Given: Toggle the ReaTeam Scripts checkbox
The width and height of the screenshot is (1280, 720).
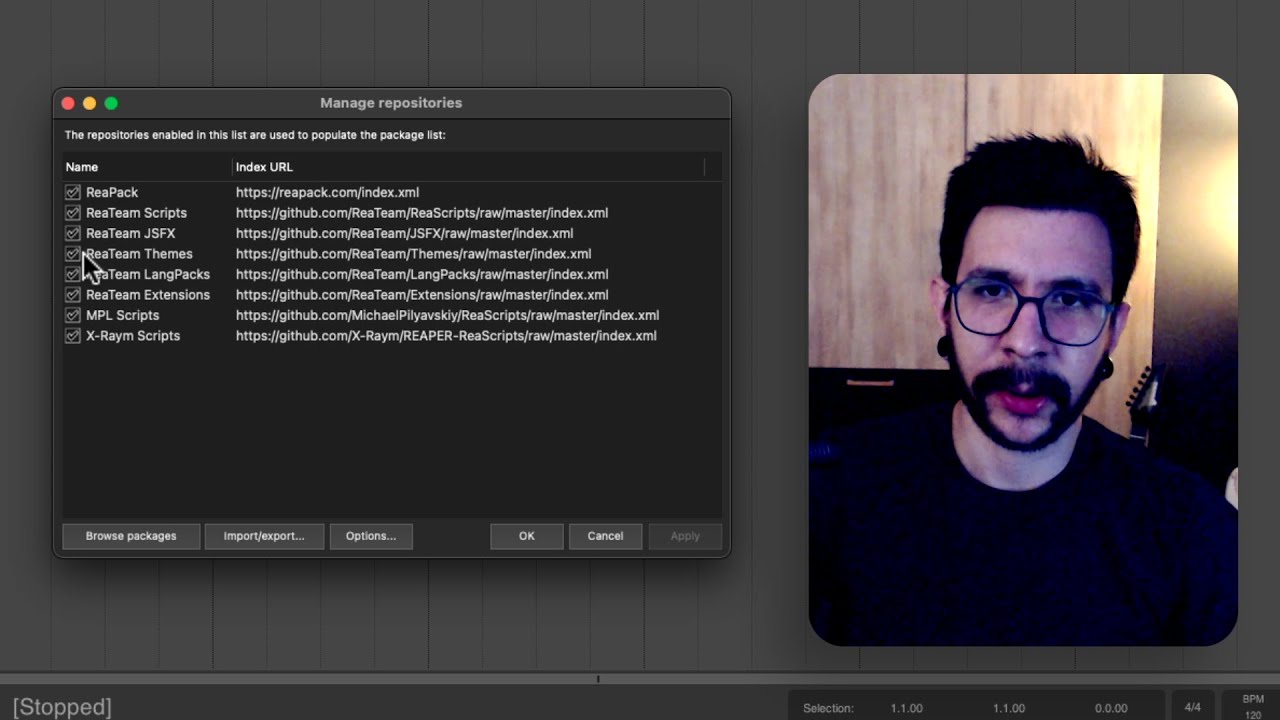Looking at the screenshot, I should point(73,213).
